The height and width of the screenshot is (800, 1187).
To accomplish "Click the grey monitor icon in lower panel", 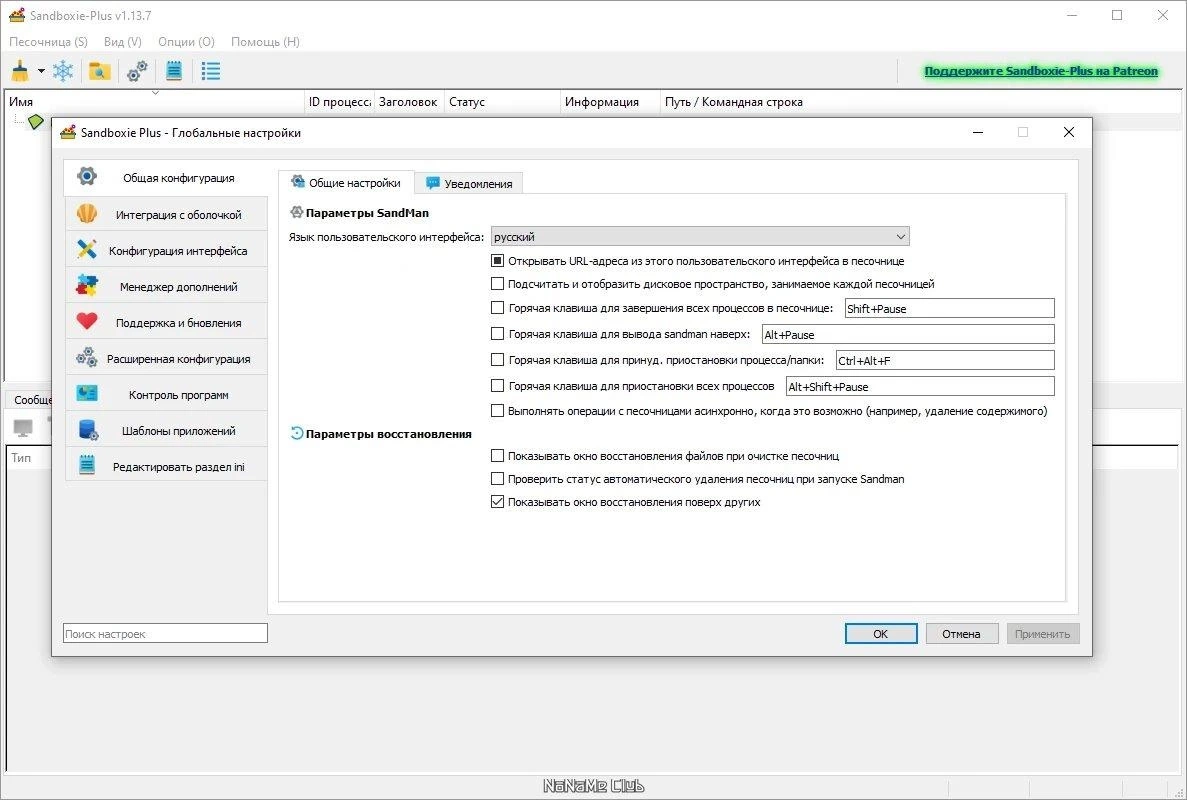I will pyautogui.click(x=23, y=428).
